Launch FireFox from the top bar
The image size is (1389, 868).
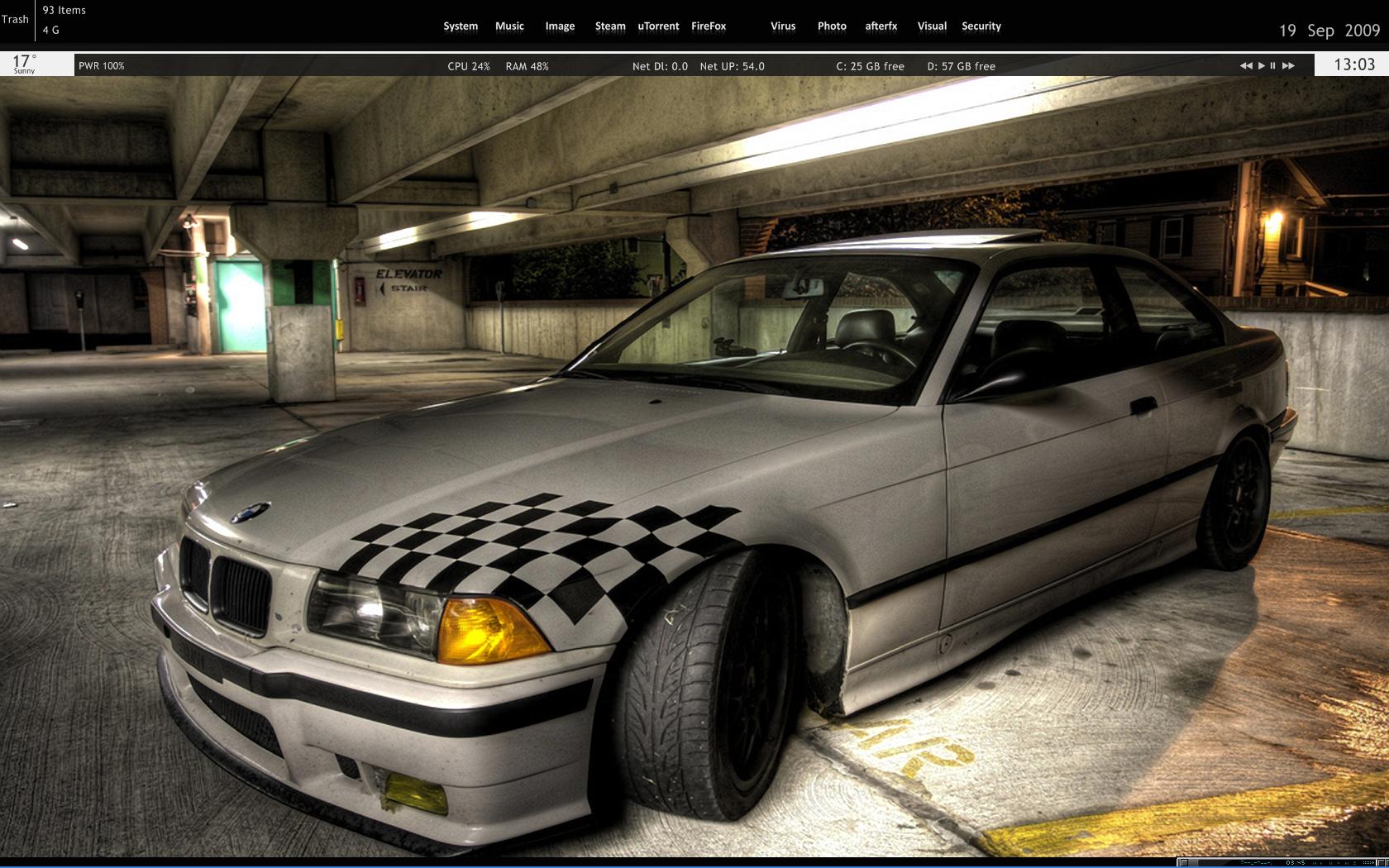[709, 26]
